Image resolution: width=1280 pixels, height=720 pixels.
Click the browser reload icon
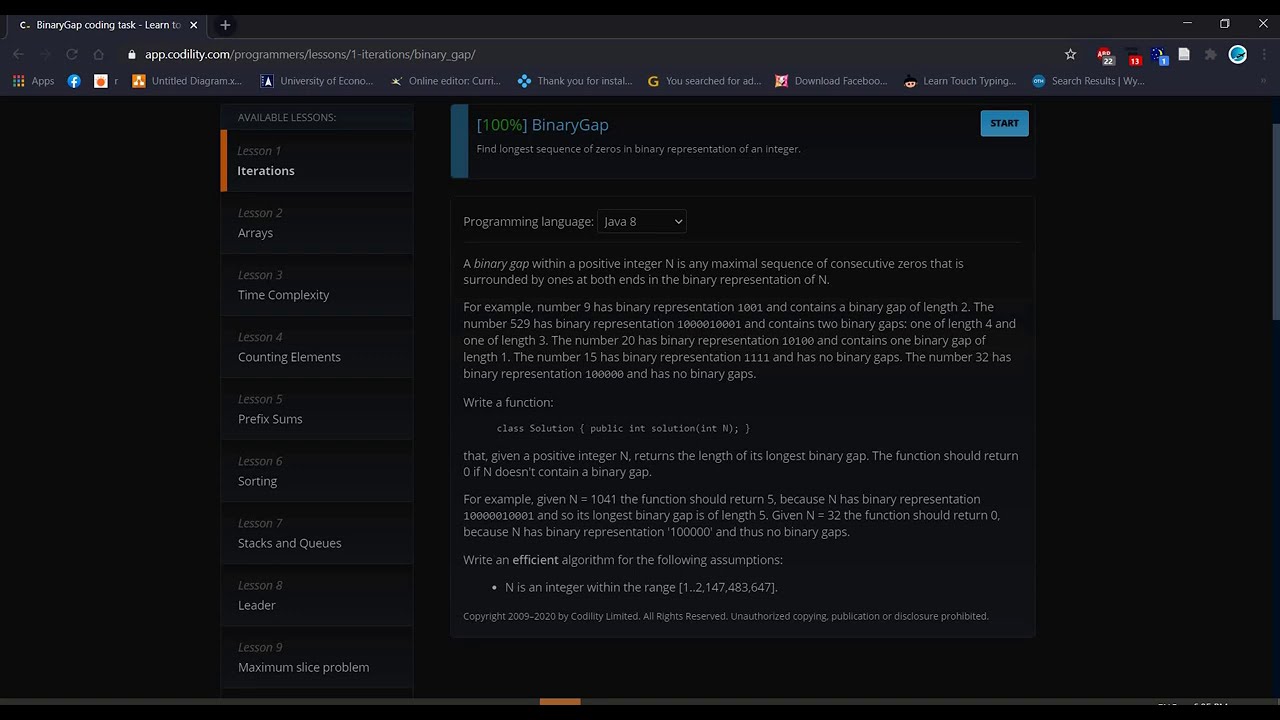(x=72, y=54)
